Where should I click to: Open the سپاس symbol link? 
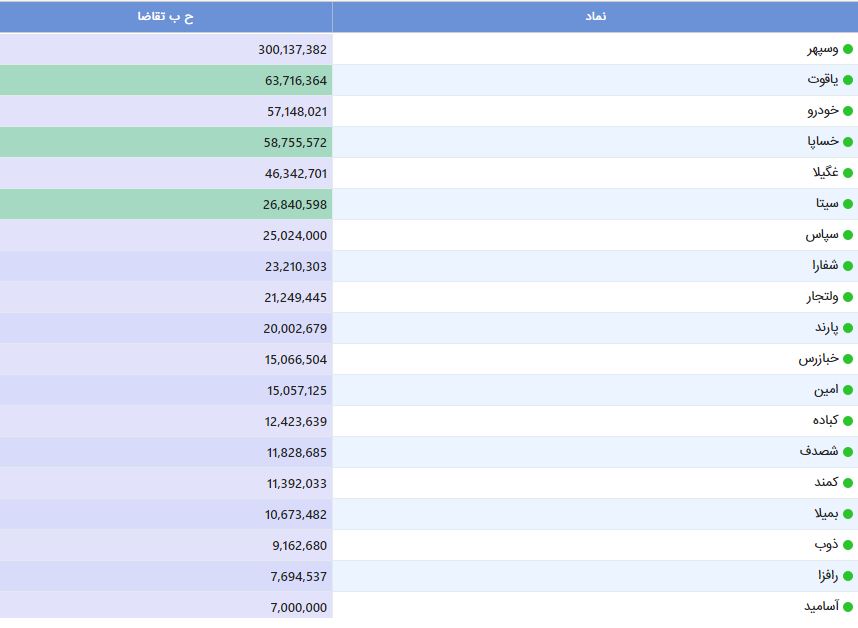point(822,235)
